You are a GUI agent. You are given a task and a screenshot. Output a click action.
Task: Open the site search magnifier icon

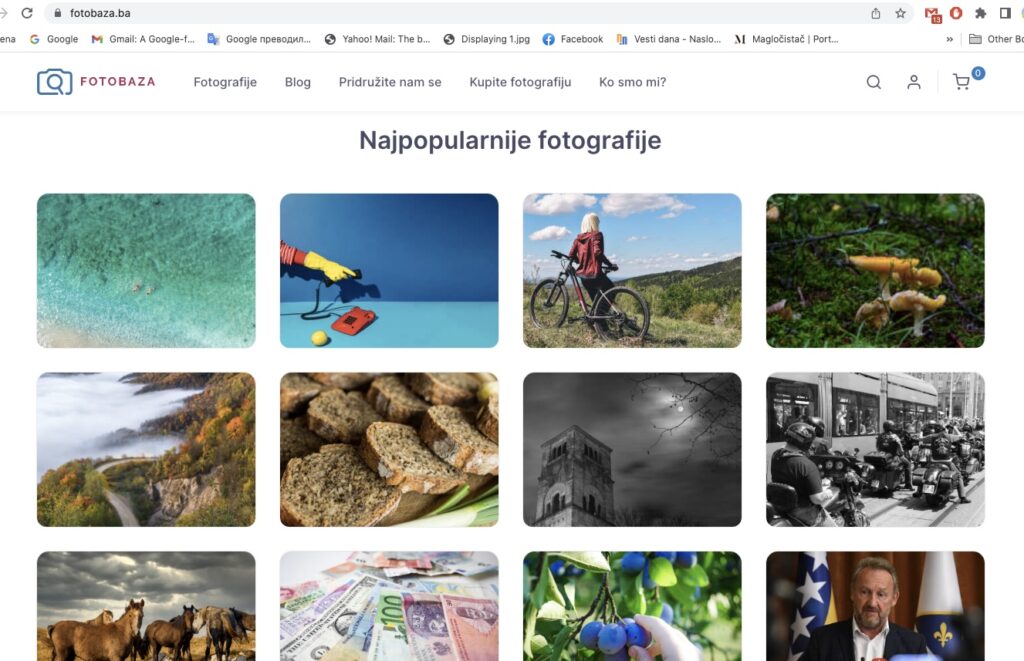873,82
